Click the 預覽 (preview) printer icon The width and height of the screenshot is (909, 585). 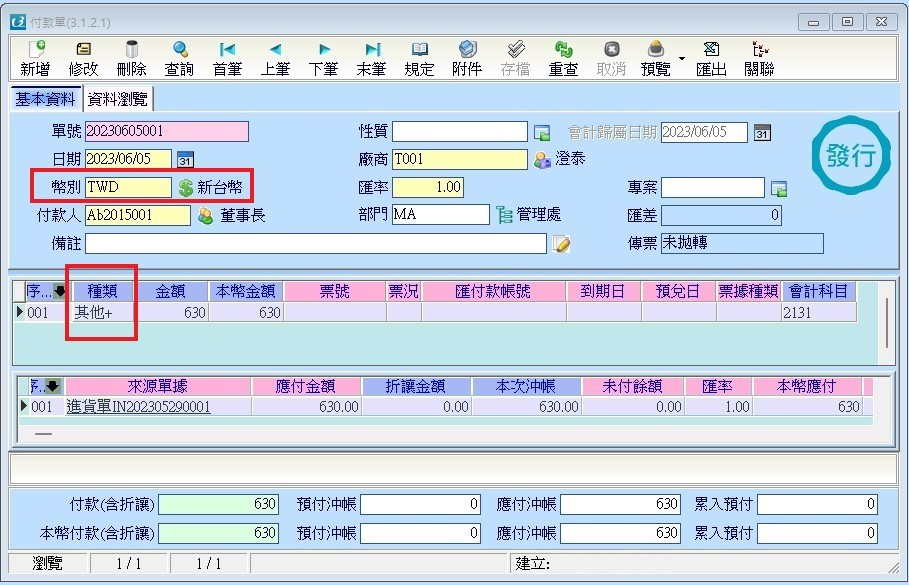[x=656, y=59]
